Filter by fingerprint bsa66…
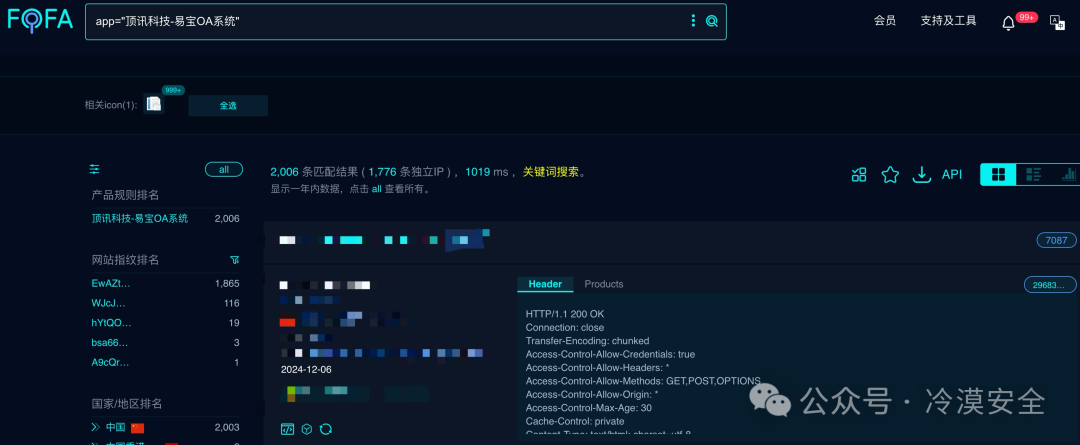 pyautogui.click(x=110, y=342)
